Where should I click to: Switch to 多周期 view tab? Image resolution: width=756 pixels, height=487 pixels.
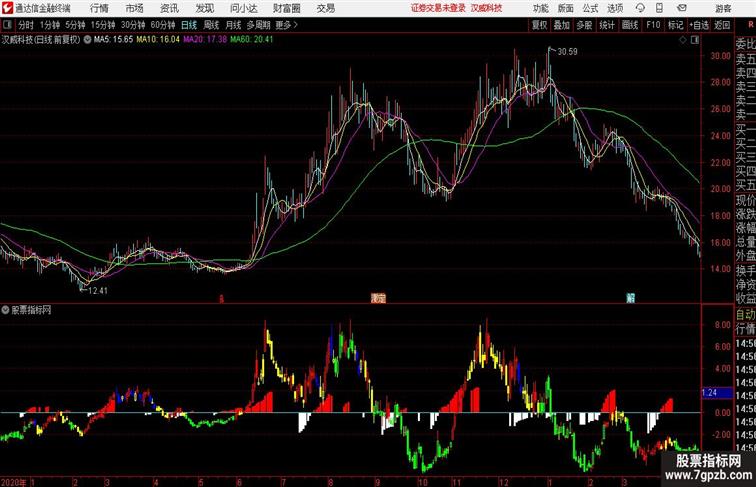[x=258, y=25]
